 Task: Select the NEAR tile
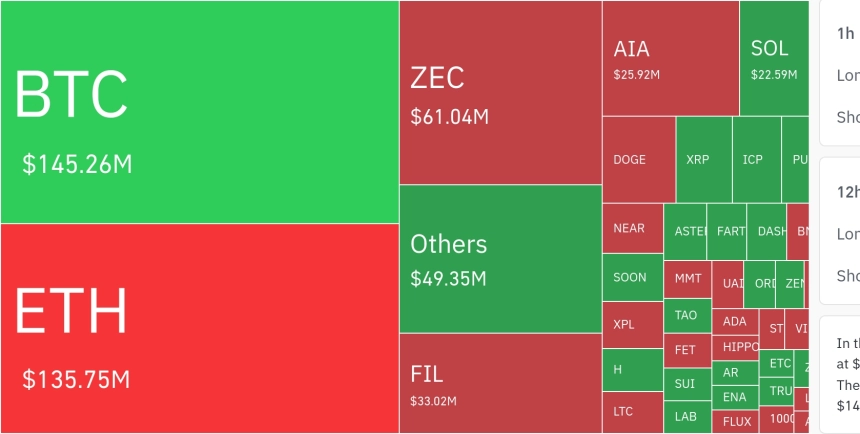632,228
